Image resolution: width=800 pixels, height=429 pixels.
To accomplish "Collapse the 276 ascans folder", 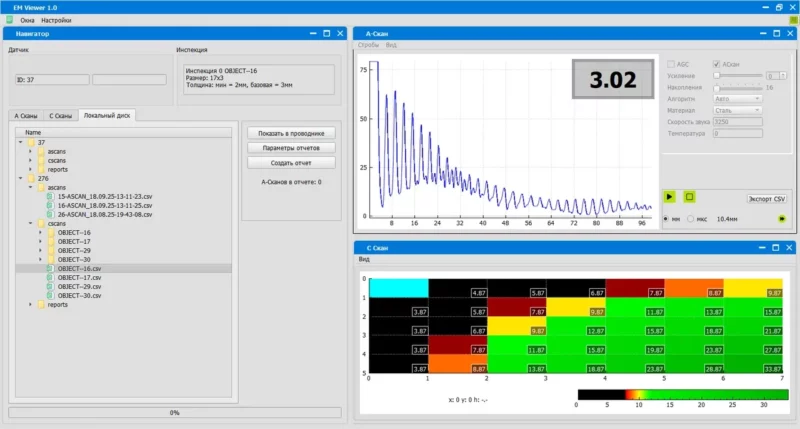I will point(30,187).
